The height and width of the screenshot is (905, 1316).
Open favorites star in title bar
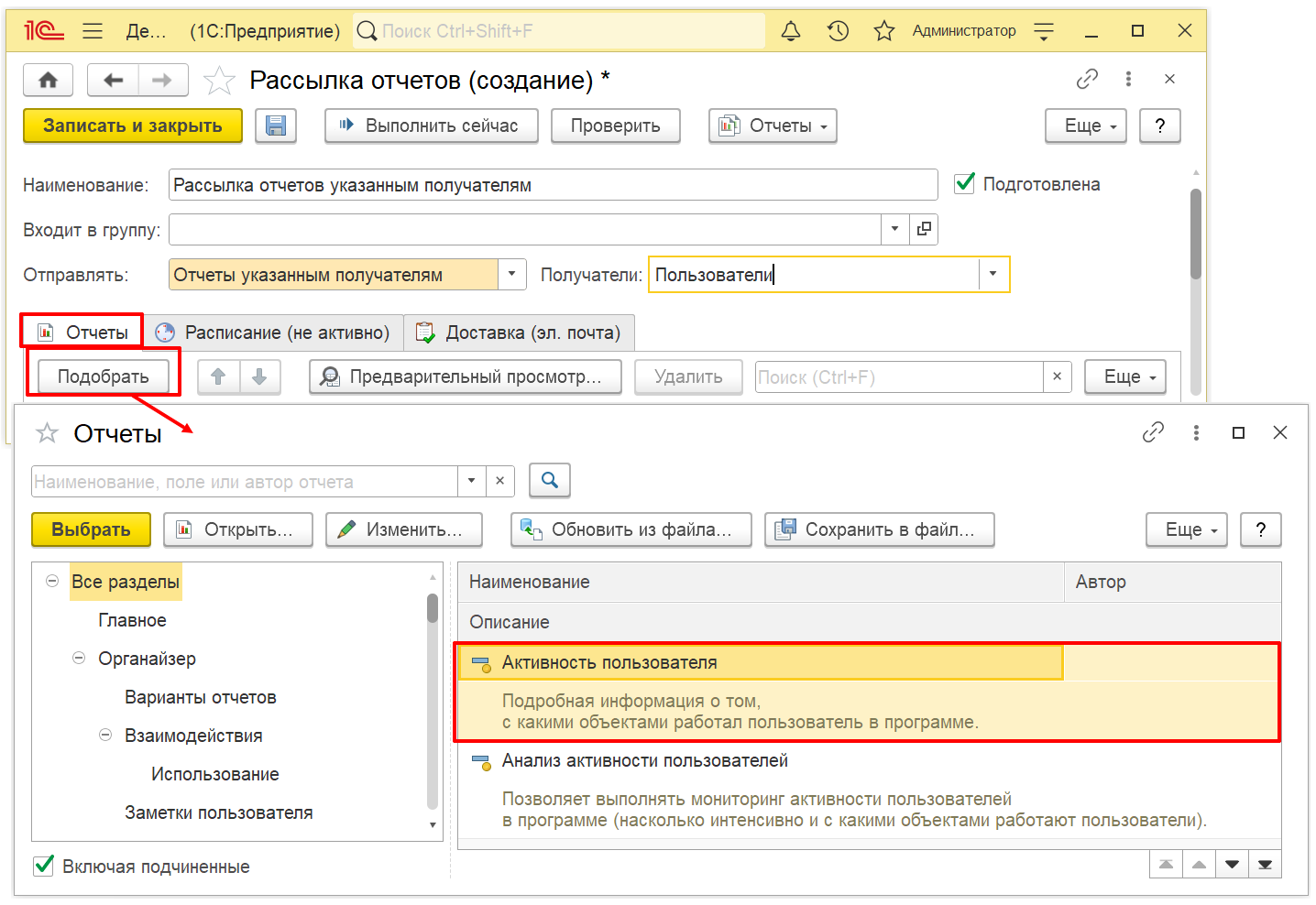pyautogui.click(x=884, y=31)
